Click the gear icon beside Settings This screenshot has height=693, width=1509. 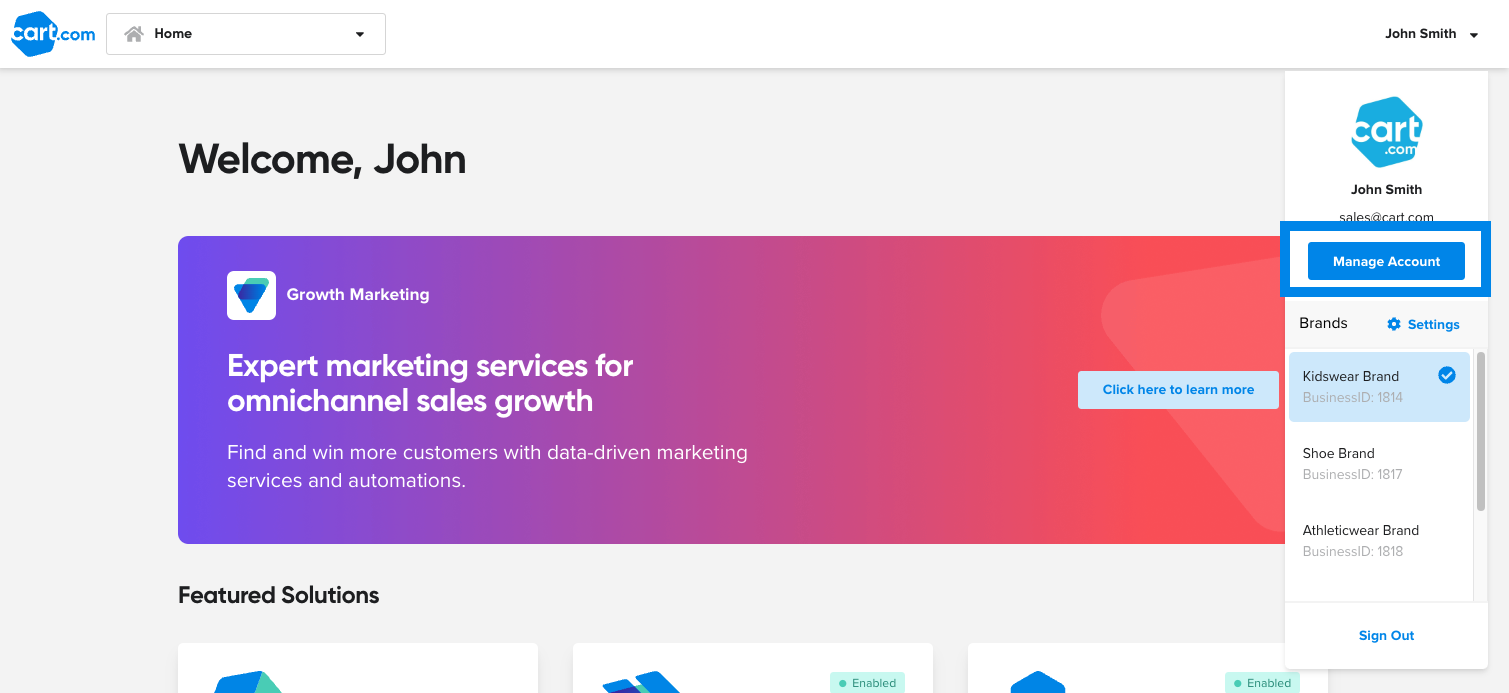tap(1394, 324)
